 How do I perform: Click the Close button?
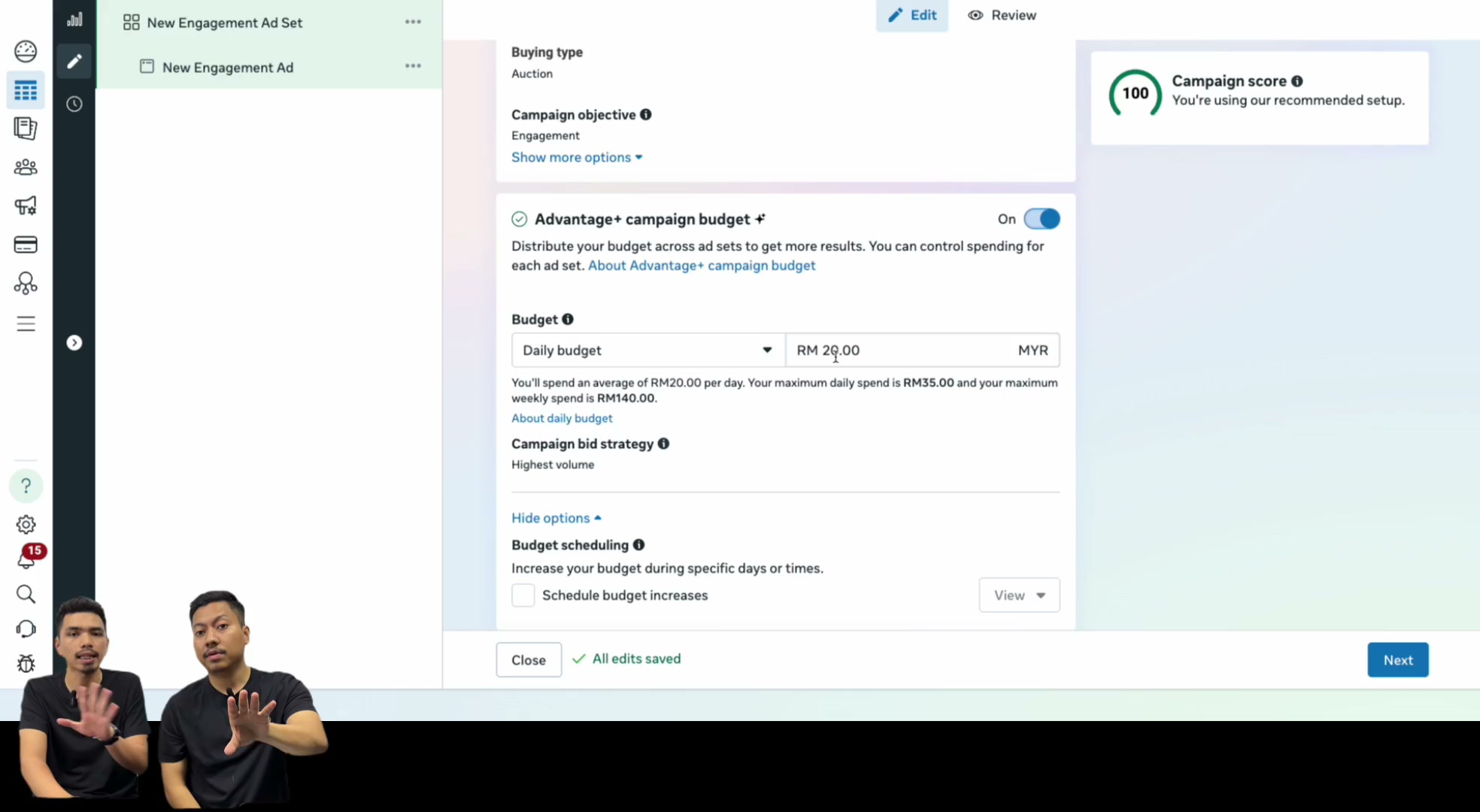tap(529, 660)
